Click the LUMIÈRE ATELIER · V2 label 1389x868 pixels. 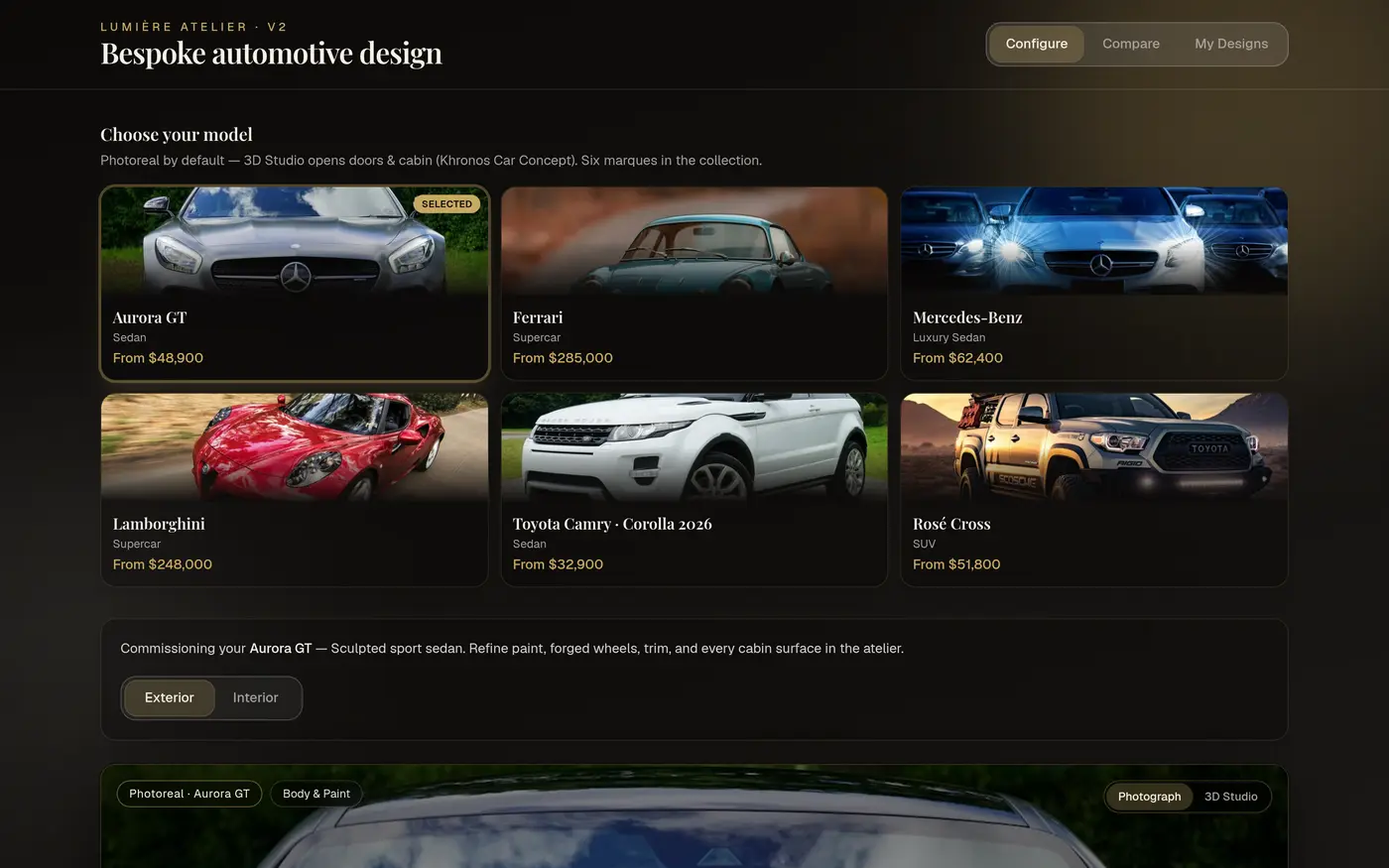tap(194, 27)
